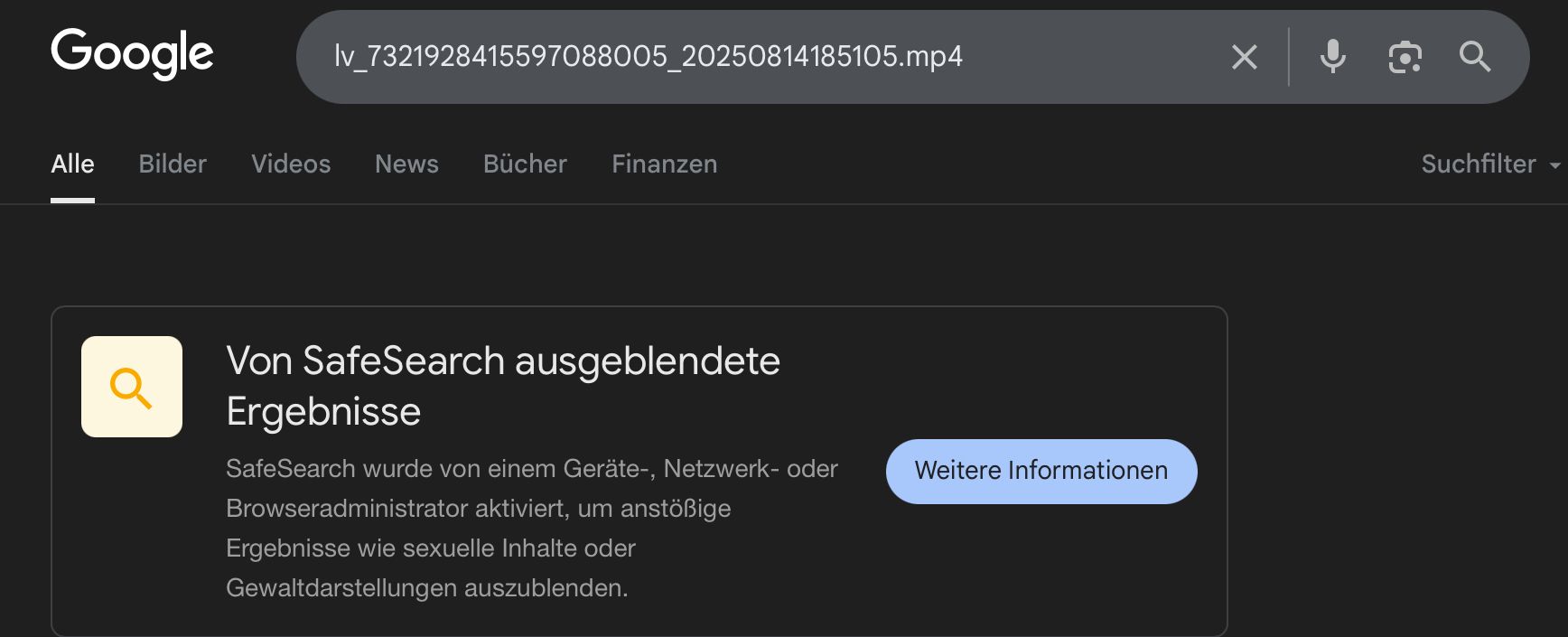
Task: Click the Google logo
Action: (132, 53)
